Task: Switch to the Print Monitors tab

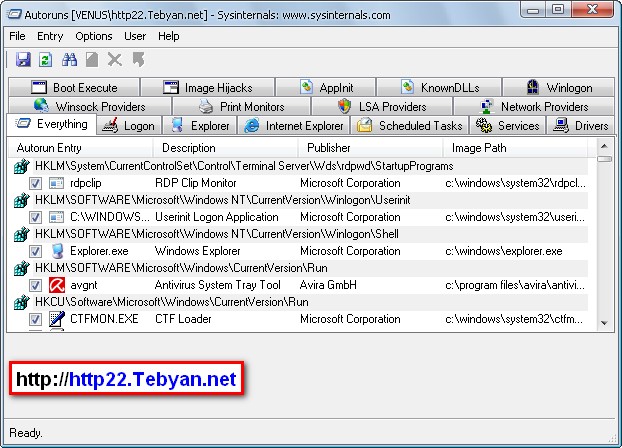Action: point(241,106)
